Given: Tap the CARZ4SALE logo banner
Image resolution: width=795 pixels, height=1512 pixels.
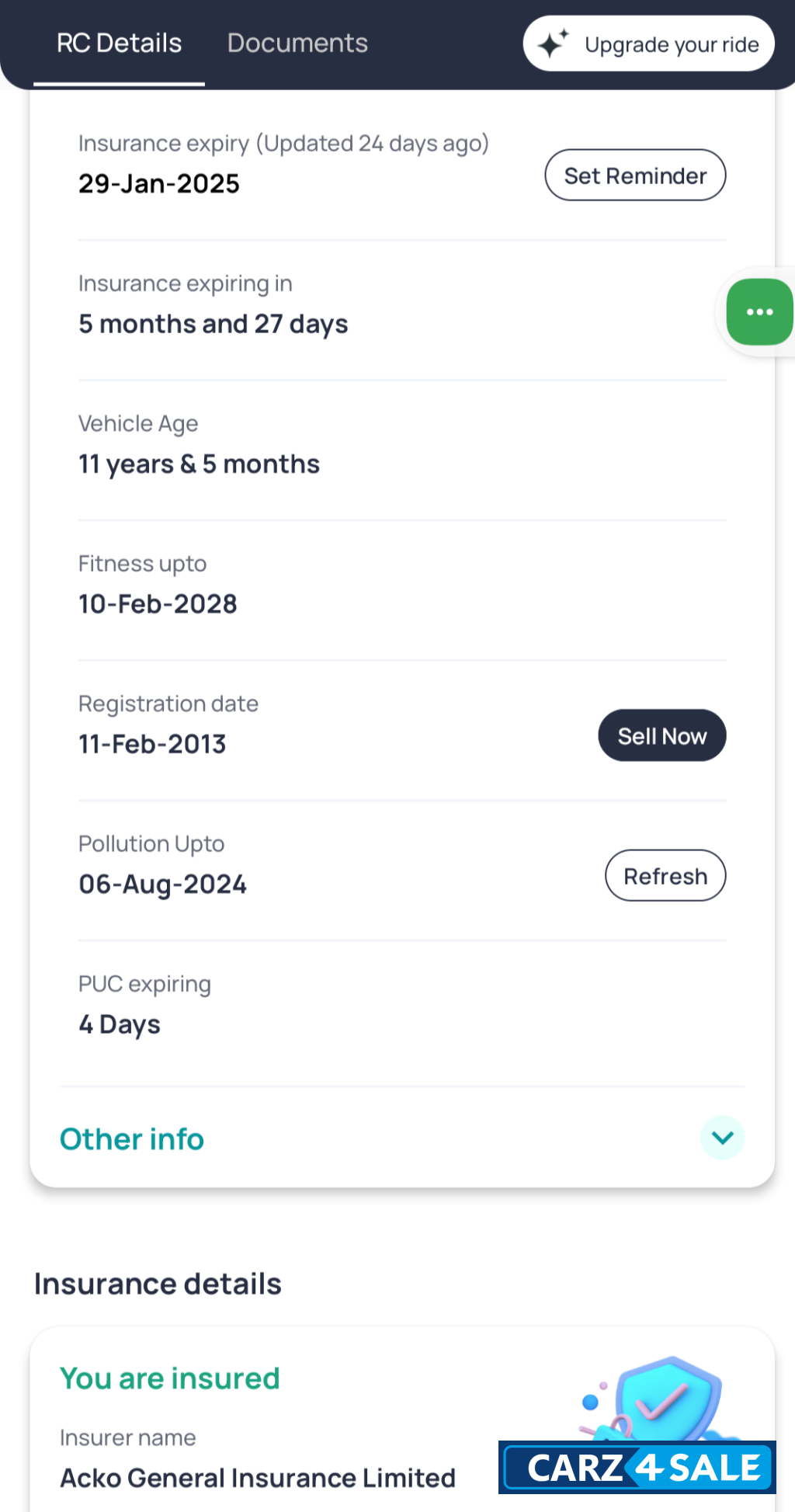Looking at the screenshot, I should click(x=637, y=1467).
